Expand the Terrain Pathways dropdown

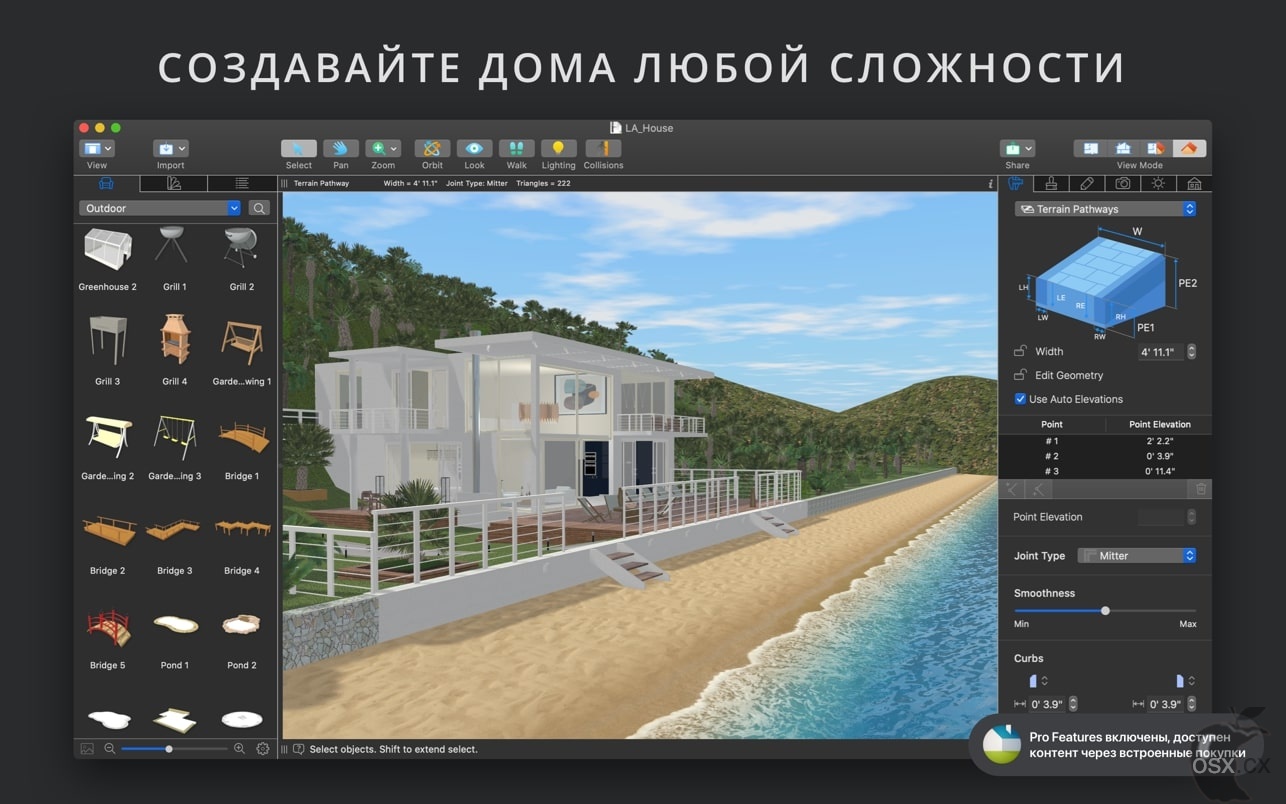point(1105,209)
